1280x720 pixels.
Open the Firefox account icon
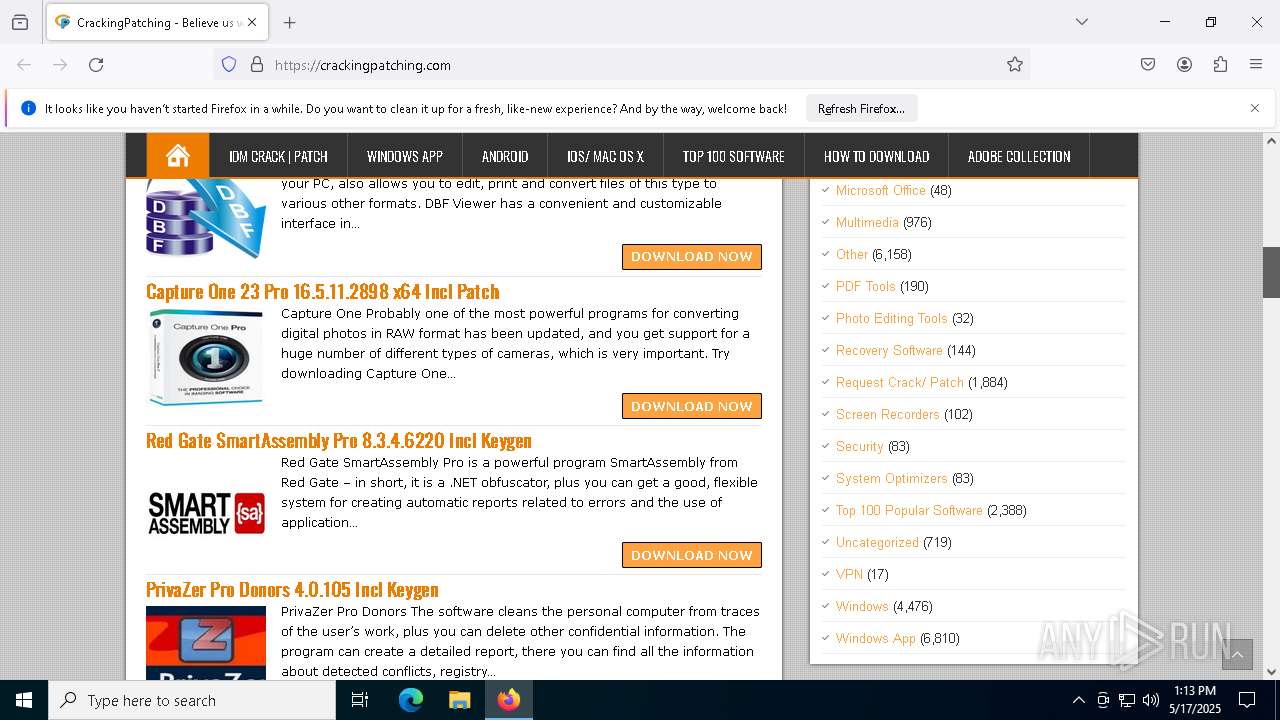click(x=1184, y=65)
